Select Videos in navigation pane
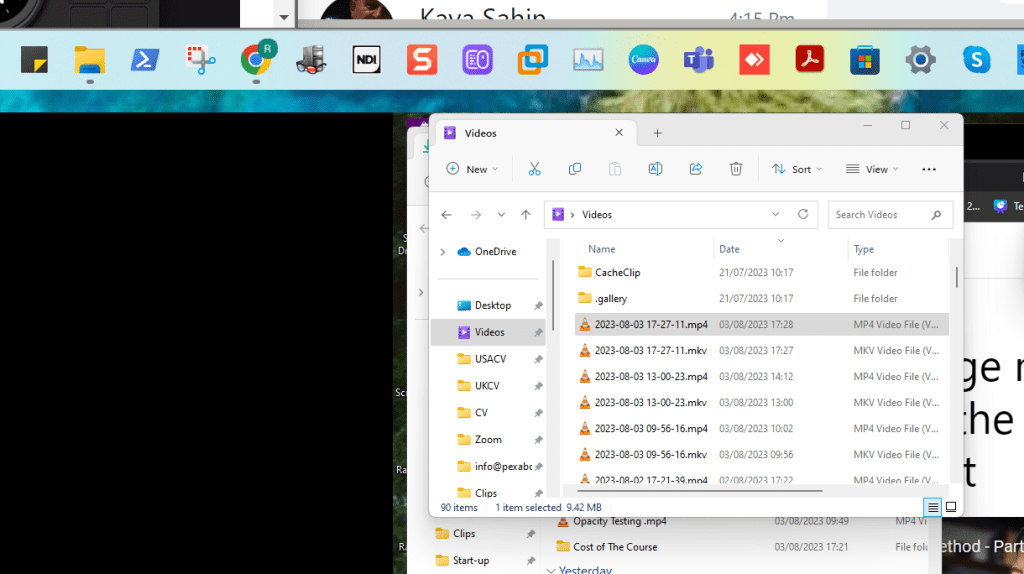This screenshot has height=574, width=1024. click(488, 332)
